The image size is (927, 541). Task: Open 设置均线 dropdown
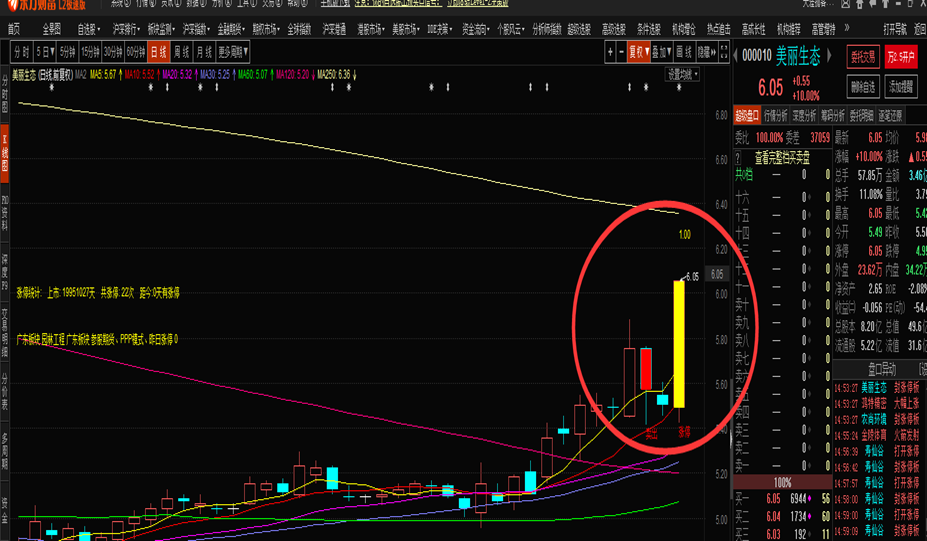coord(683,74)
